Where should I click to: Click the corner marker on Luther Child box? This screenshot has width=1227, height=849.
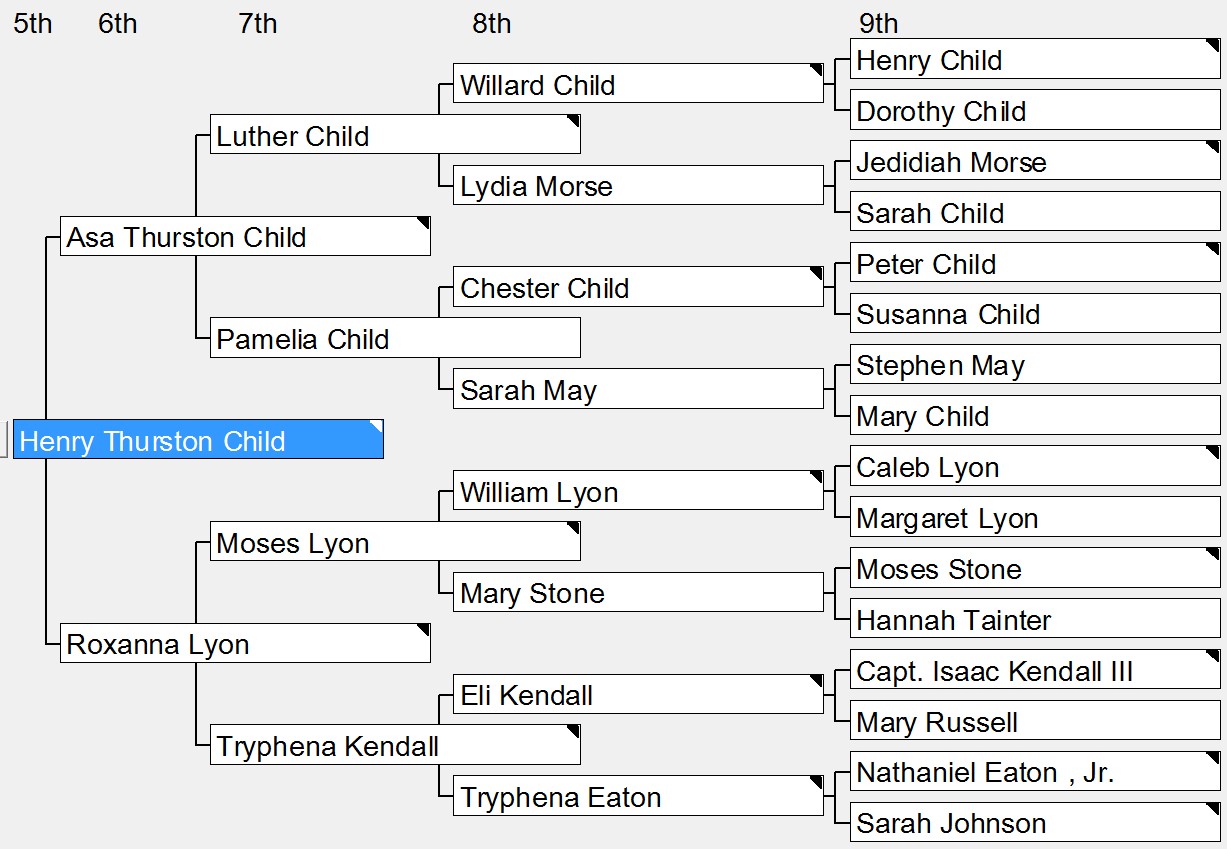(573, 121)
